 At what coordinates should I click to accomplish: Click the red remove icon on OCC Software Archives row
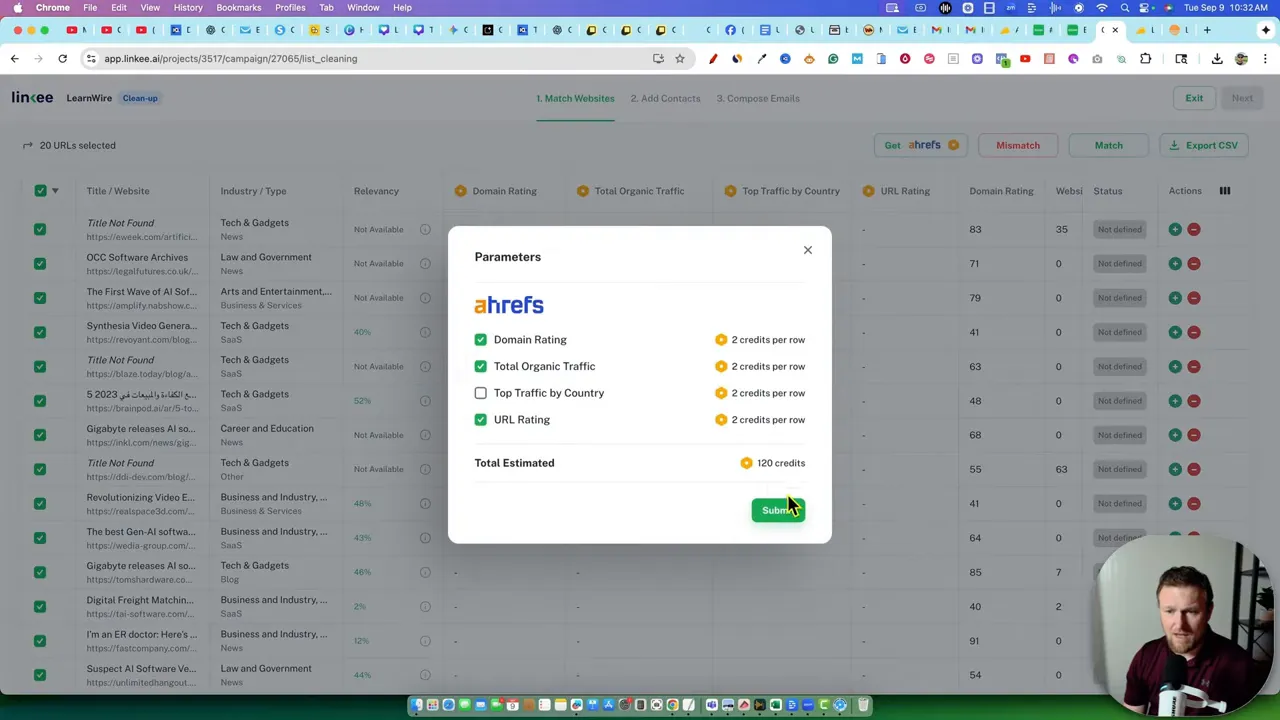[1195, 263]
